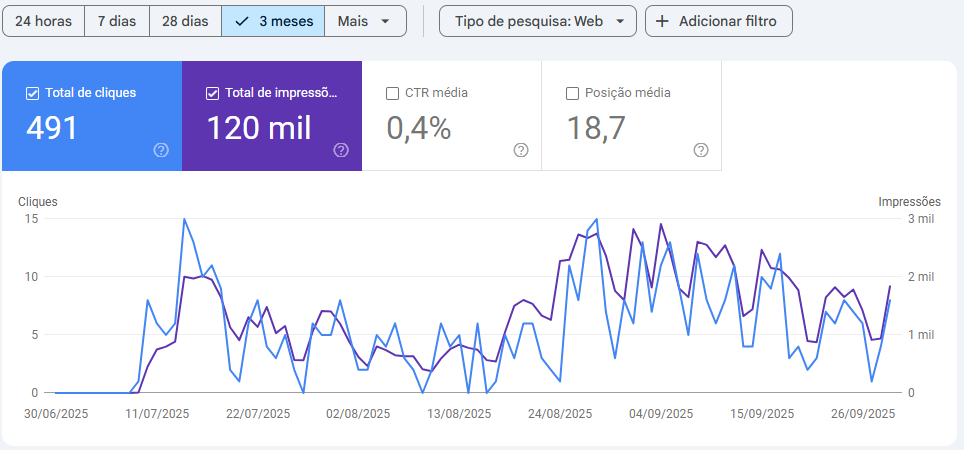Click the 24/08/2025 date on chart axis
Image resolution: width=964 pixels, height=450 pixels.
(561, 413)
